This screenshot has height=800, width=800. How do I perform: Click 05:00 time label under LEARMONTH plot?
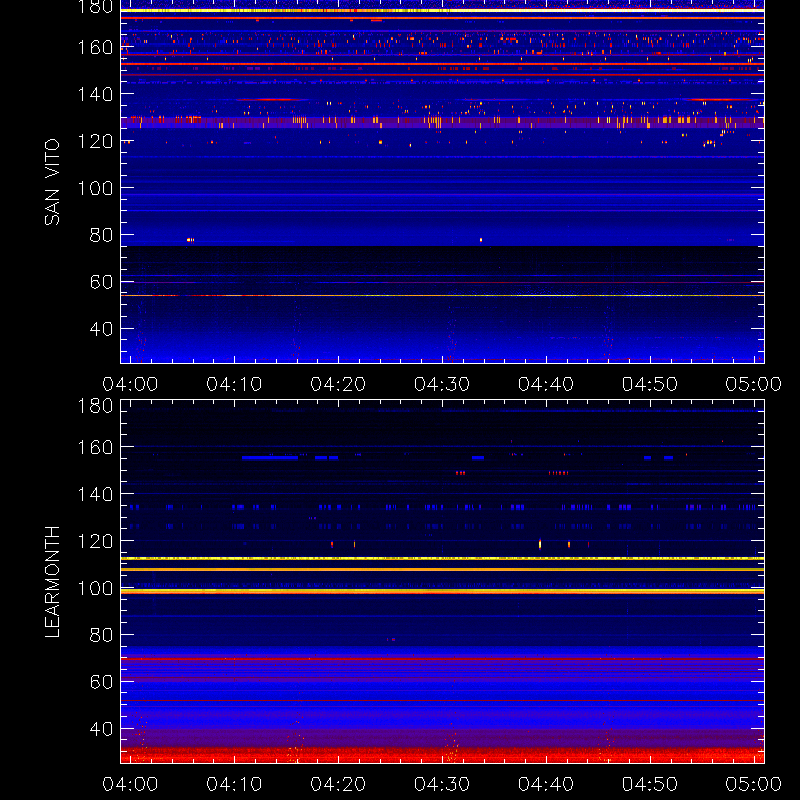[x=754, y=784]
